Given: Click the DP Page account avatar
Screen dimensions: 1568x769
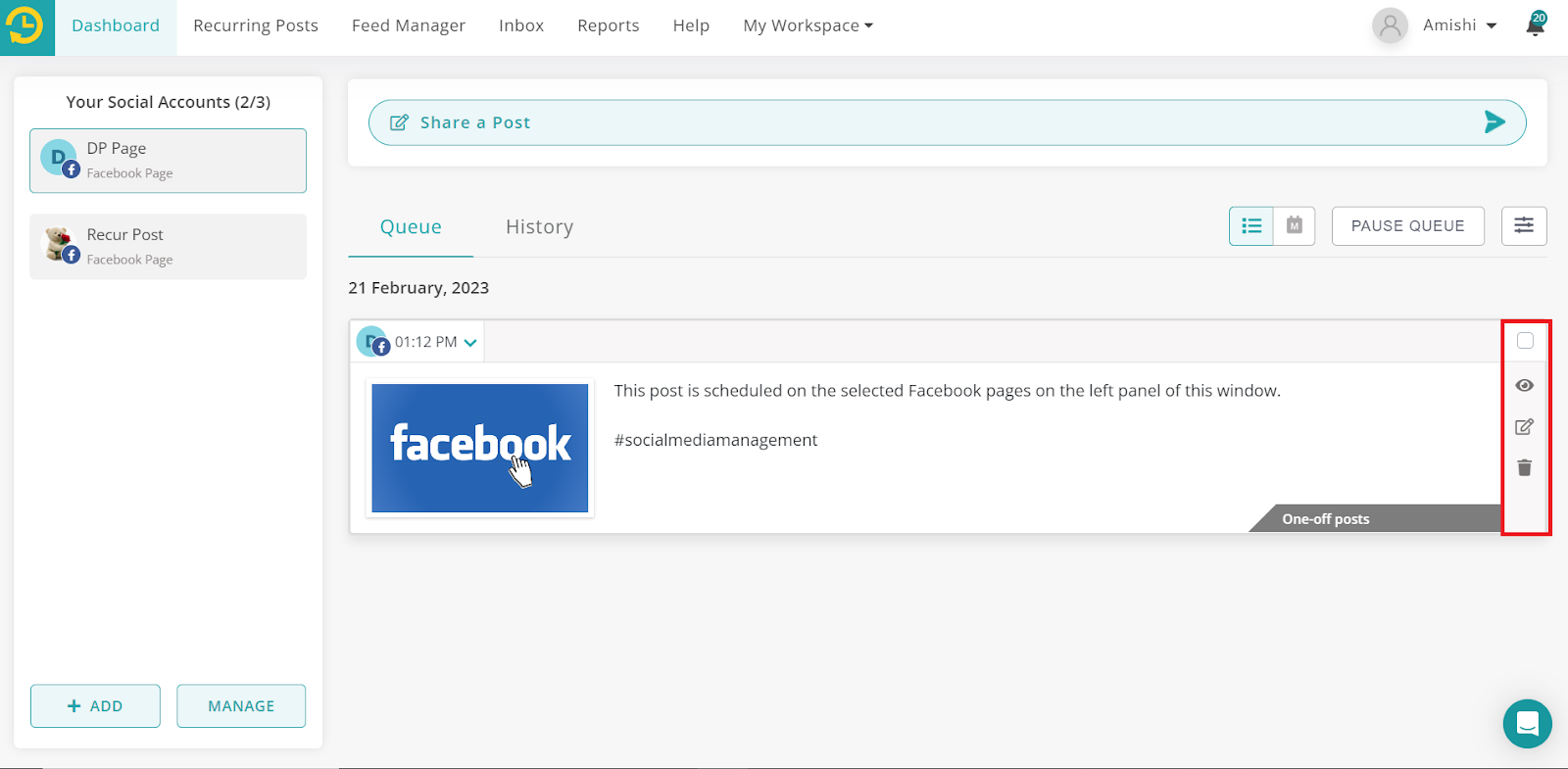Looking at the screenshot, I should coord(59,158).
